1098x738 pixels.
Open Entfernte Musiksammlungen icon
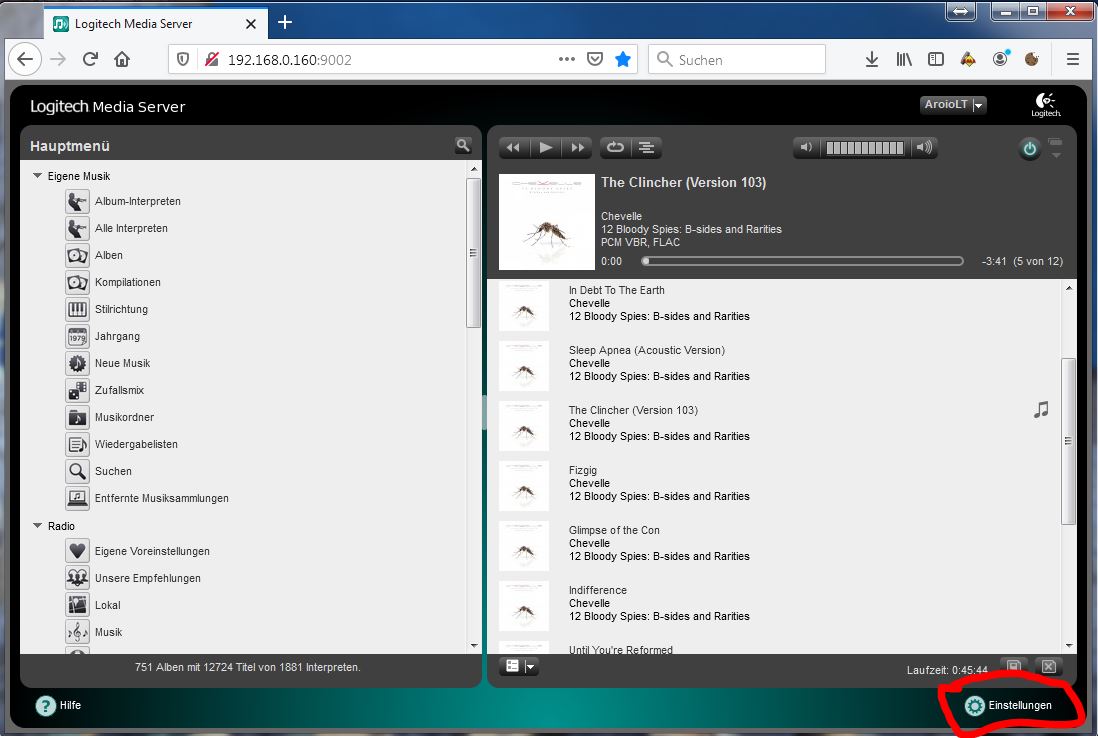tap(77, 499)
